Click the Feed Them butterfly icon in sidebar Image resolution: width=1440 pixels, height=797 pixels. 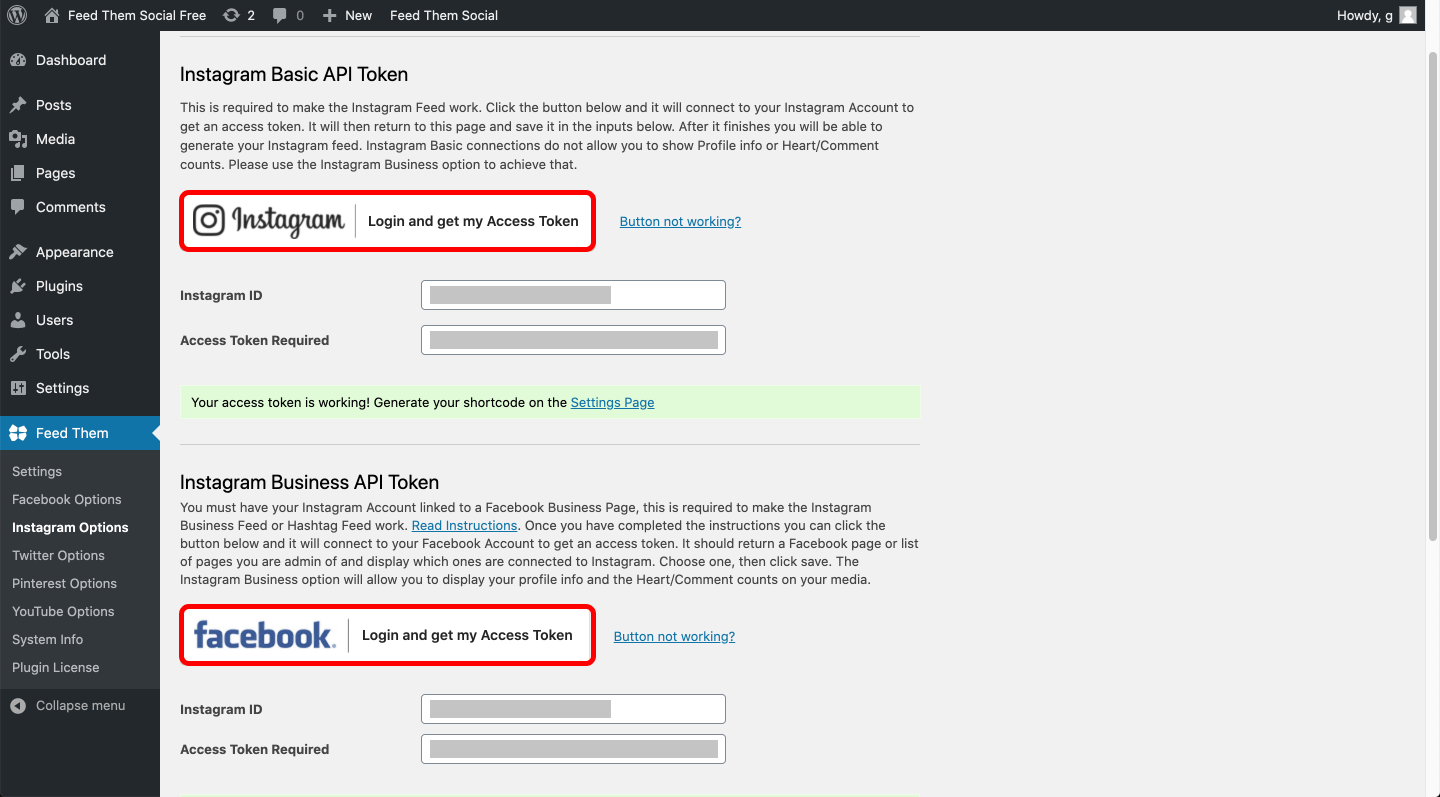click(x=18, y=433)
